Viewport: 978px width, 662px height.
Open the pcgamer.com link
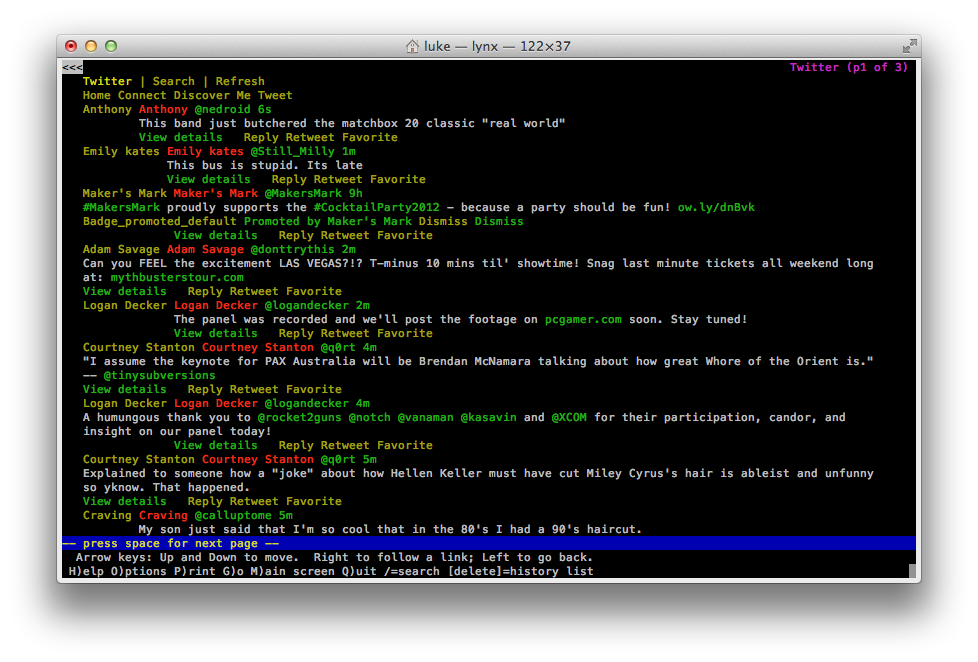(583, 320)
